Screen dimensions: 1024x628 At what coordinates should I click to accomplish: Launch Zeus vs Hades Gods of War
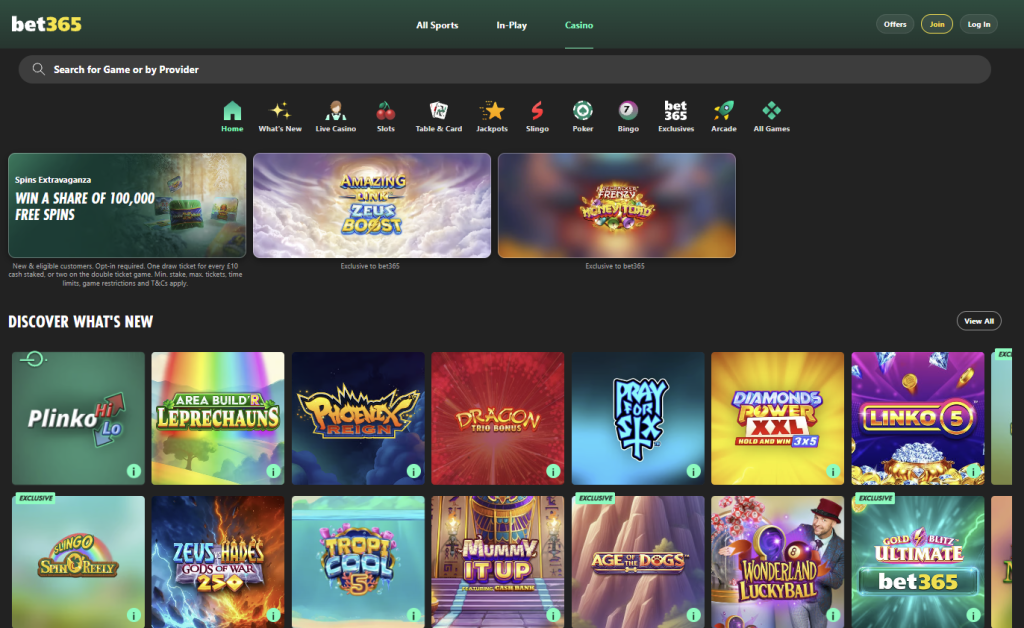(218, 562)
